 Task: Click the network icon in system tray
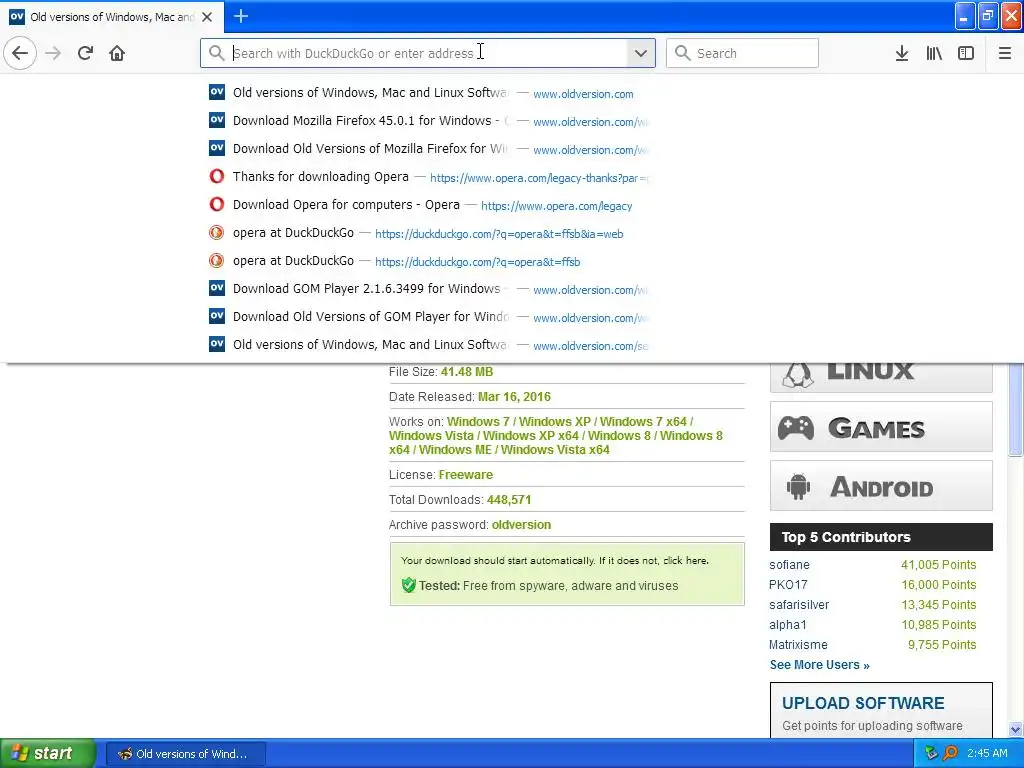pos(931,754)
